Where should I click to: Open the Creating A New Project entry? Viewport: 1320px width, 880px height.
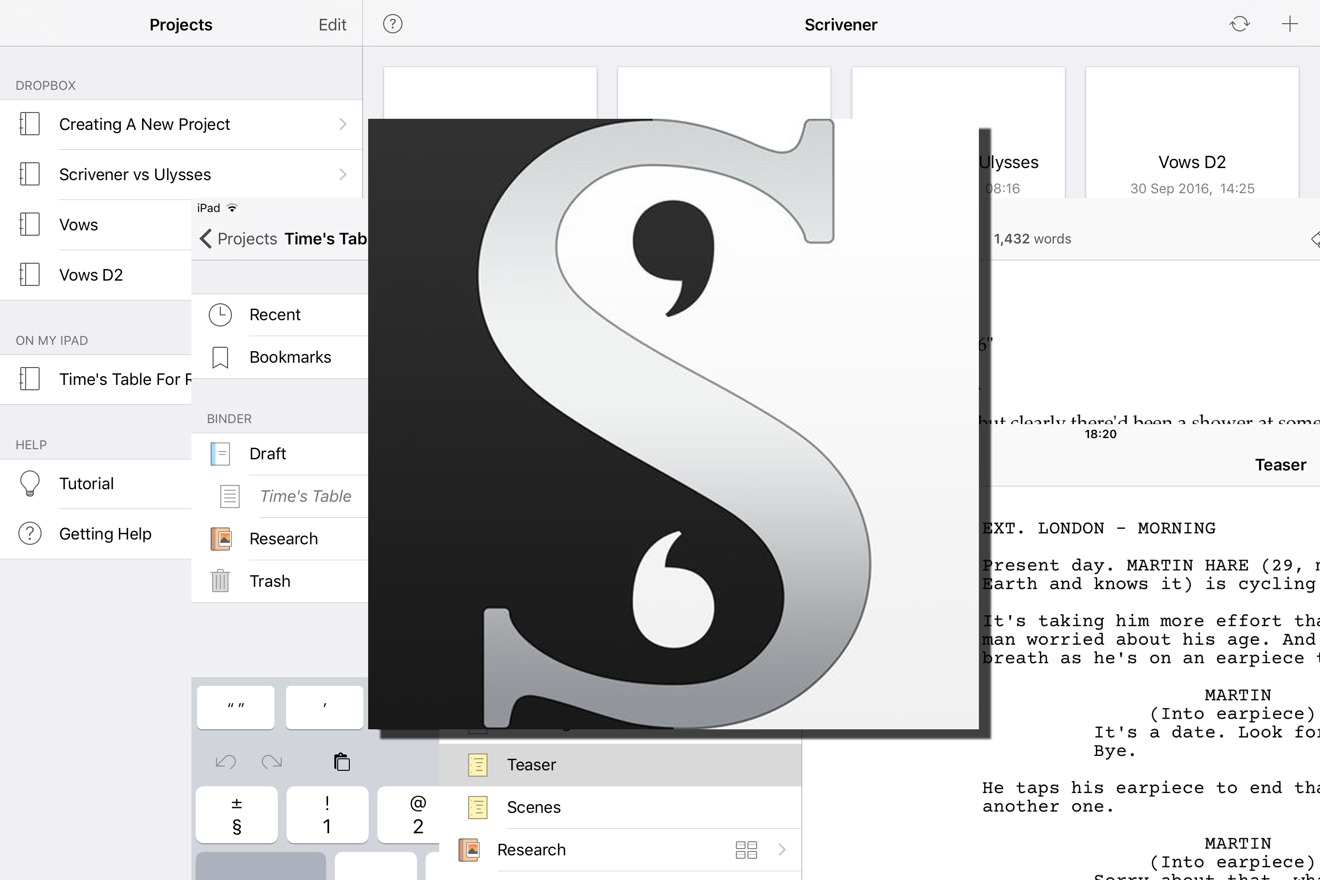(181, 124)
